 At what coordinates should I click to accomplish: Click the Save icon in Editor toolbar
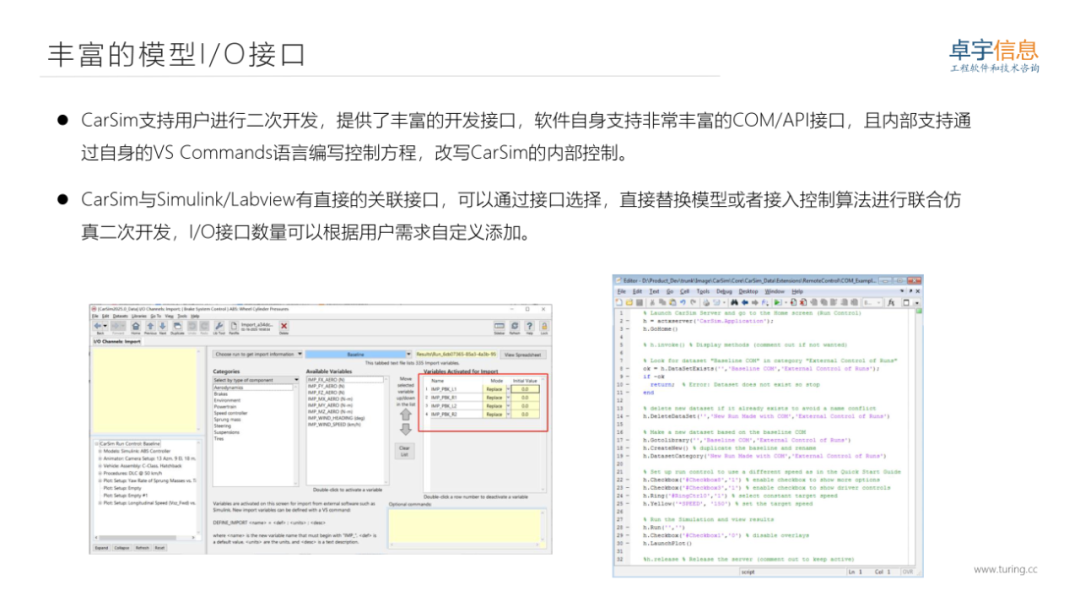coord(639,302)
